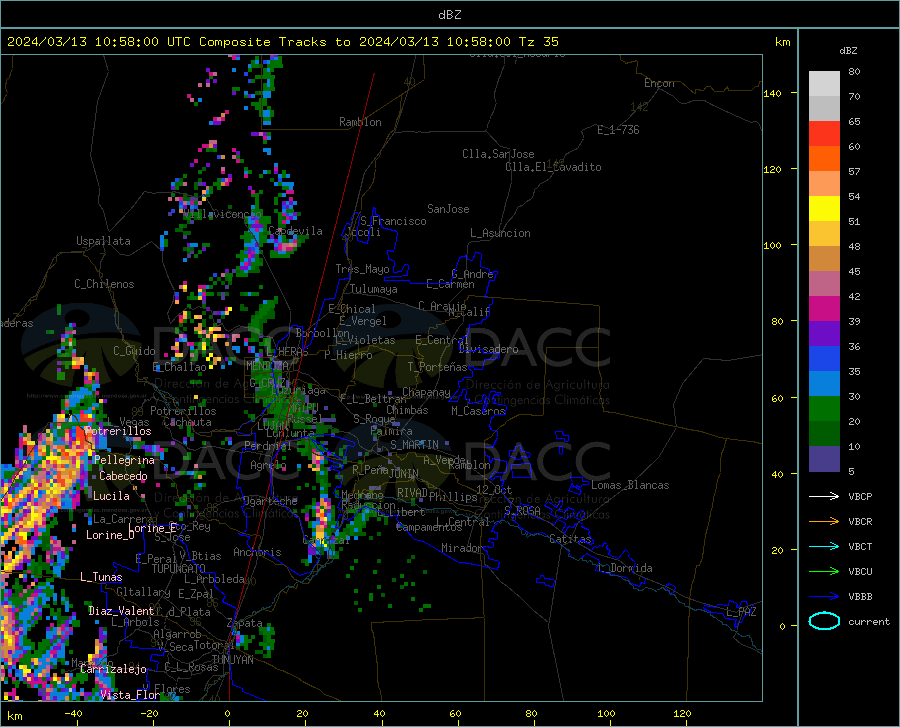Click the 'L_PAZ' map label
This screenshot has height=727, width=900.
741,612
